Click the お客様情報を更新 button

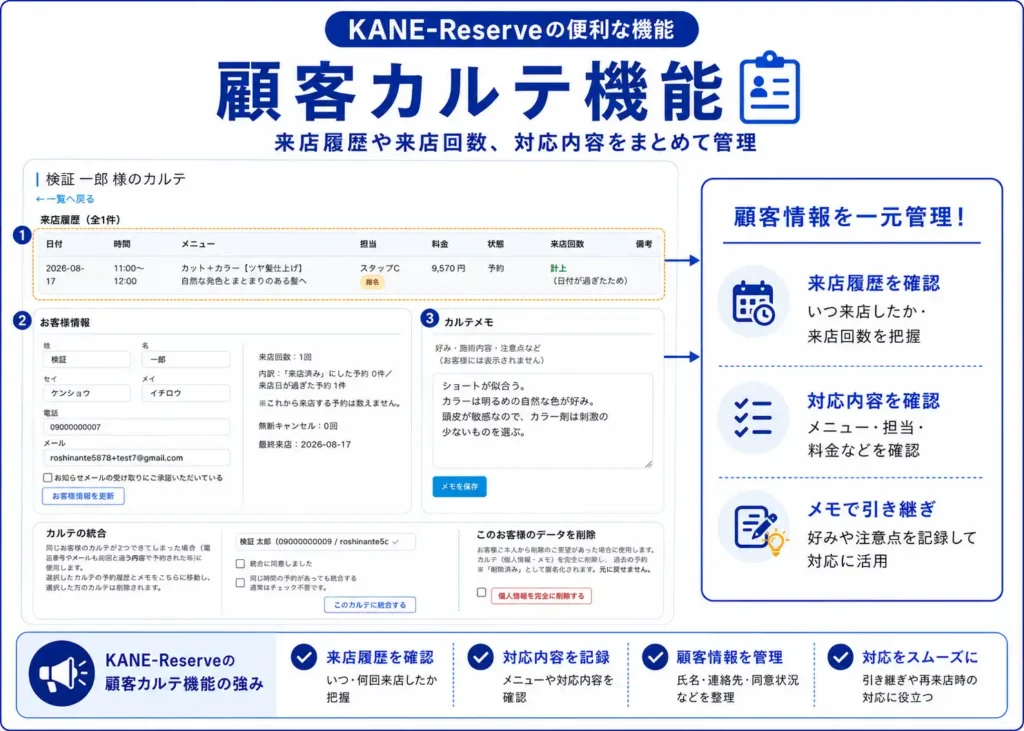pyautogui.click(x=83, y=496)
